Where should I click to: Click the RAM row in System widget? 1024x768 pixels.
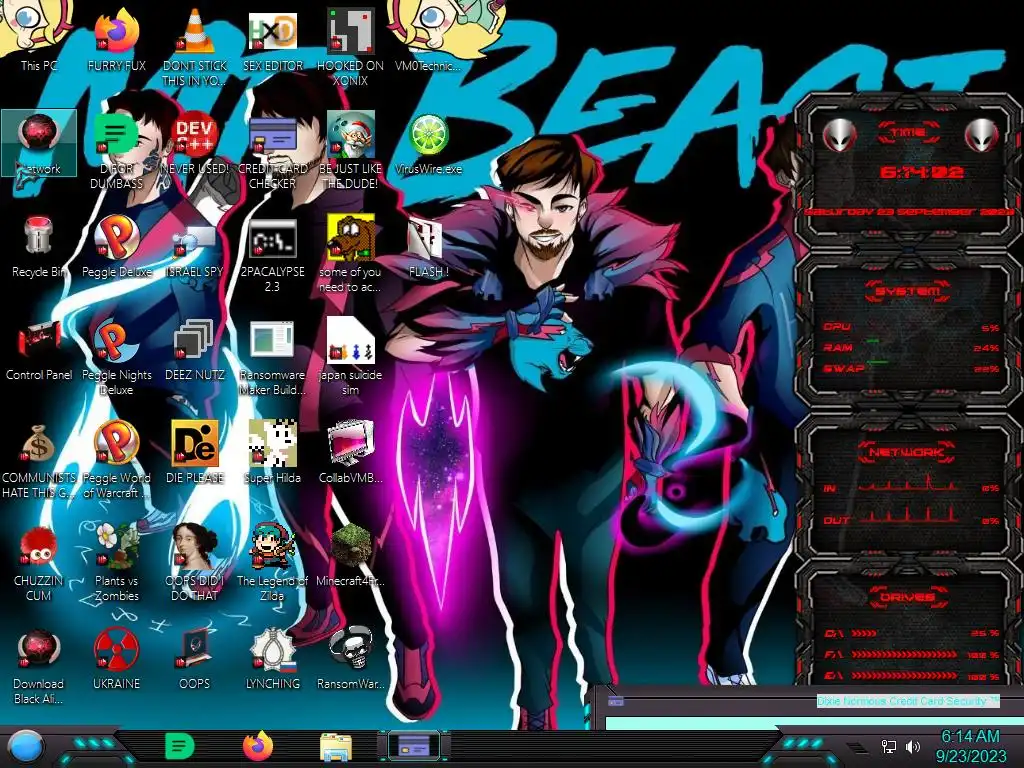coord(911,348)
